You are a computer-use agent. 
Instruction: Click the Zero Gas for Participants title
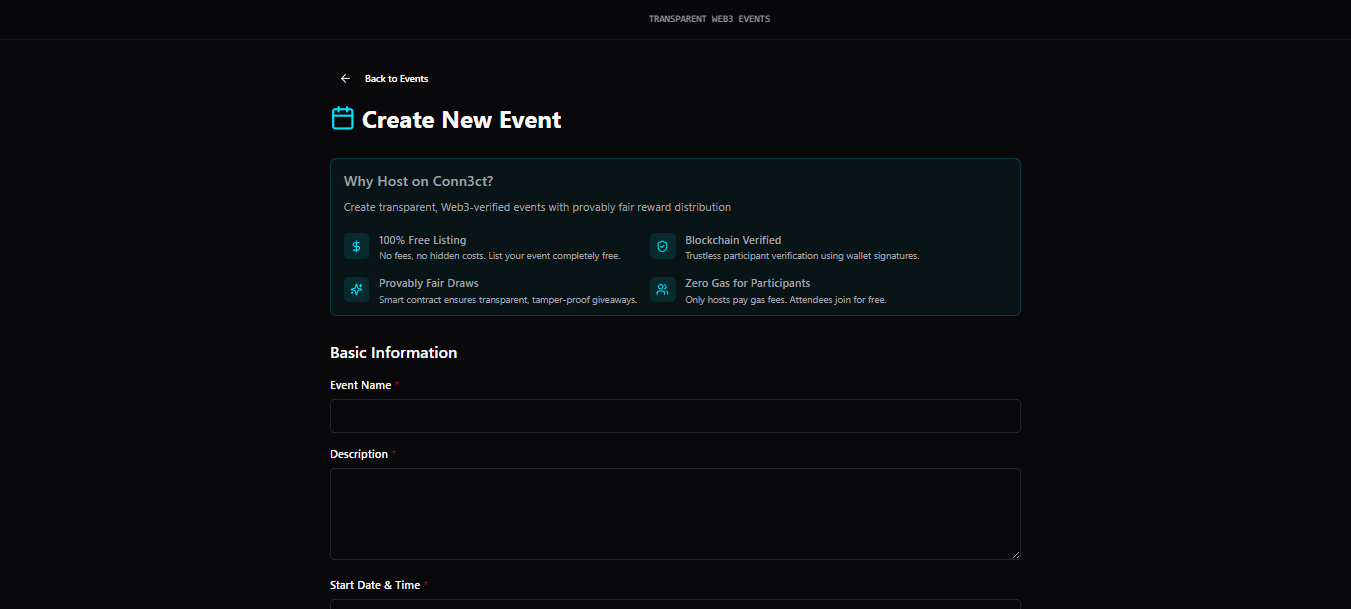pos(748,283)
